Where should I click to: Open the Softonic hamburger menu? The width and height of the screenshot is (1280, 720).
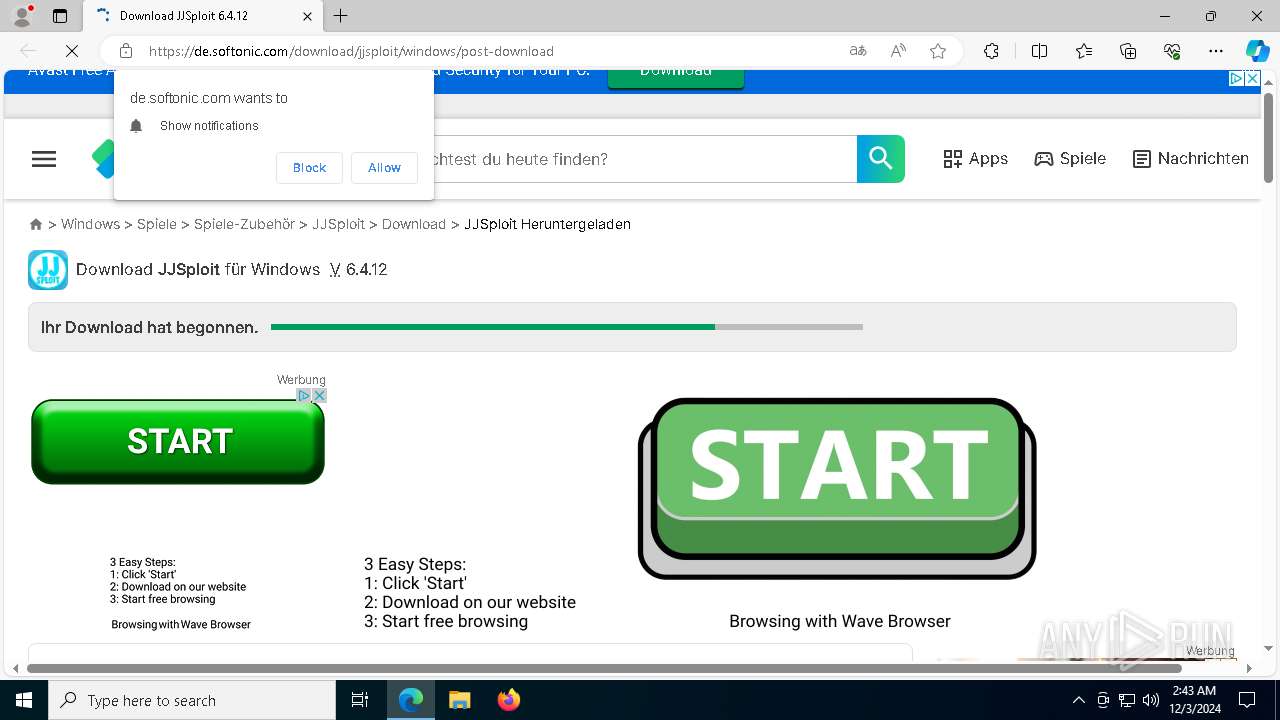[x=44, y=159]
